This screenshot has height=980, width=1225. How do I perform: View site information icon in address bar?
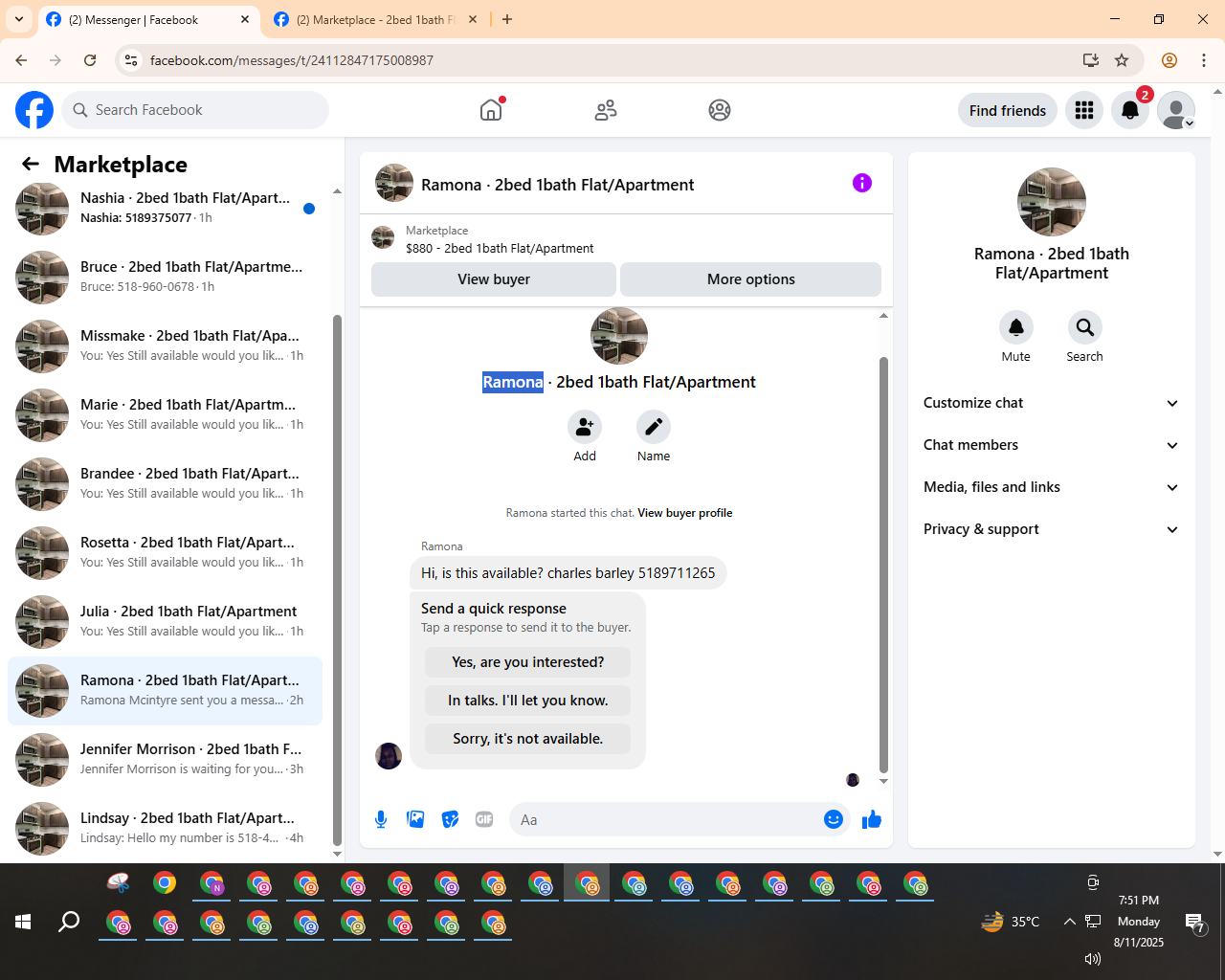pos(132,60)
